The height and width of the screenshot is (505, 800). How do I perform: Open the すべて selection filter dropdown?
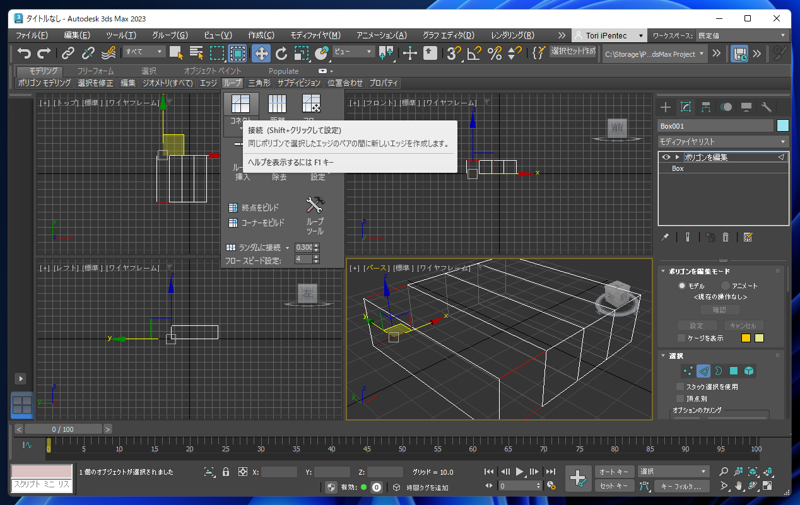coord(143,52)
